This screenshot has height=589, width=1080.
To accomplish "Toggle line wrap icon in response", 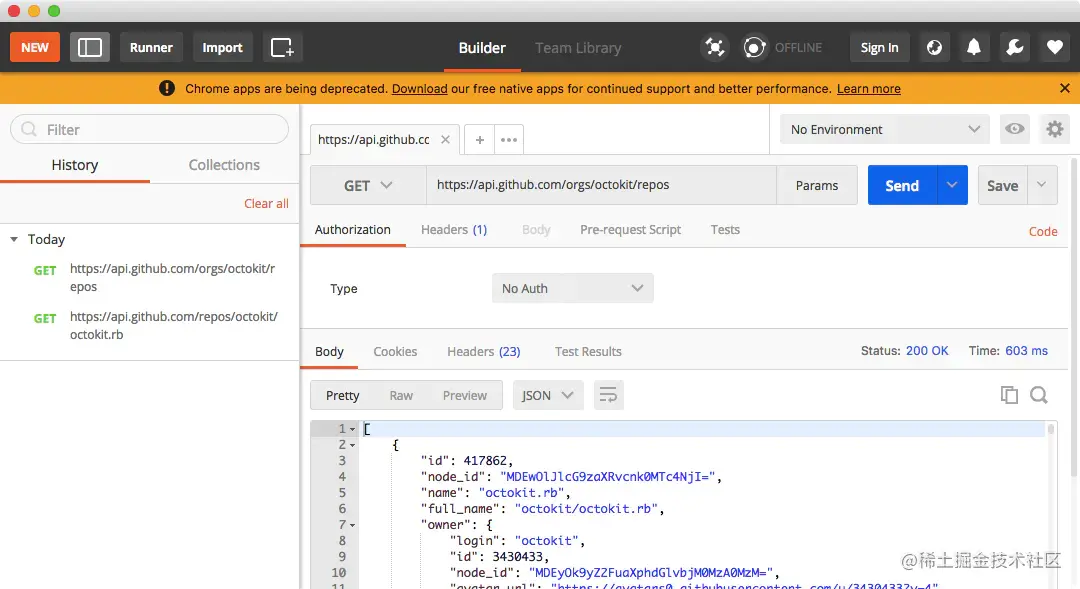I will 608,395.
